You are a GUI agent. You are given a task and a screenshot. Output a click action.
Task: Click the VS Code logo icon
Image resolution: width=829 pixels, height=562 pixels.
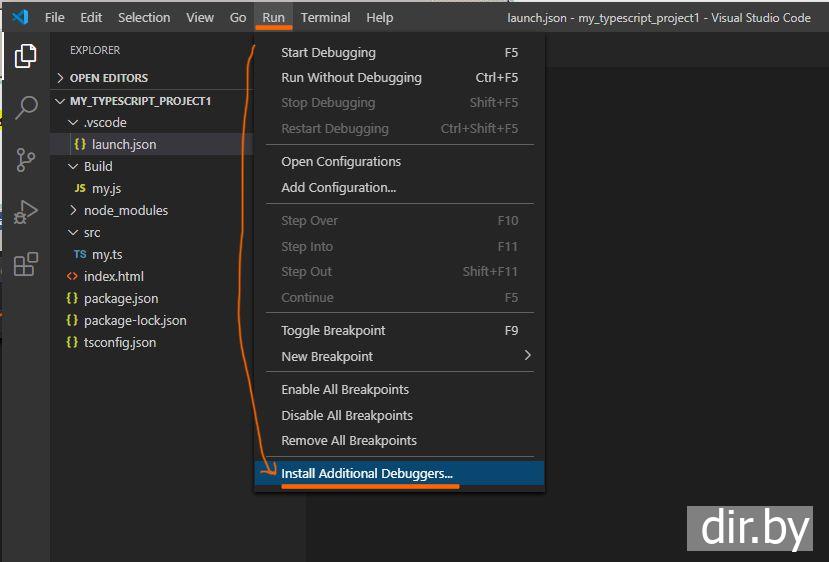[x=20, y=17]
